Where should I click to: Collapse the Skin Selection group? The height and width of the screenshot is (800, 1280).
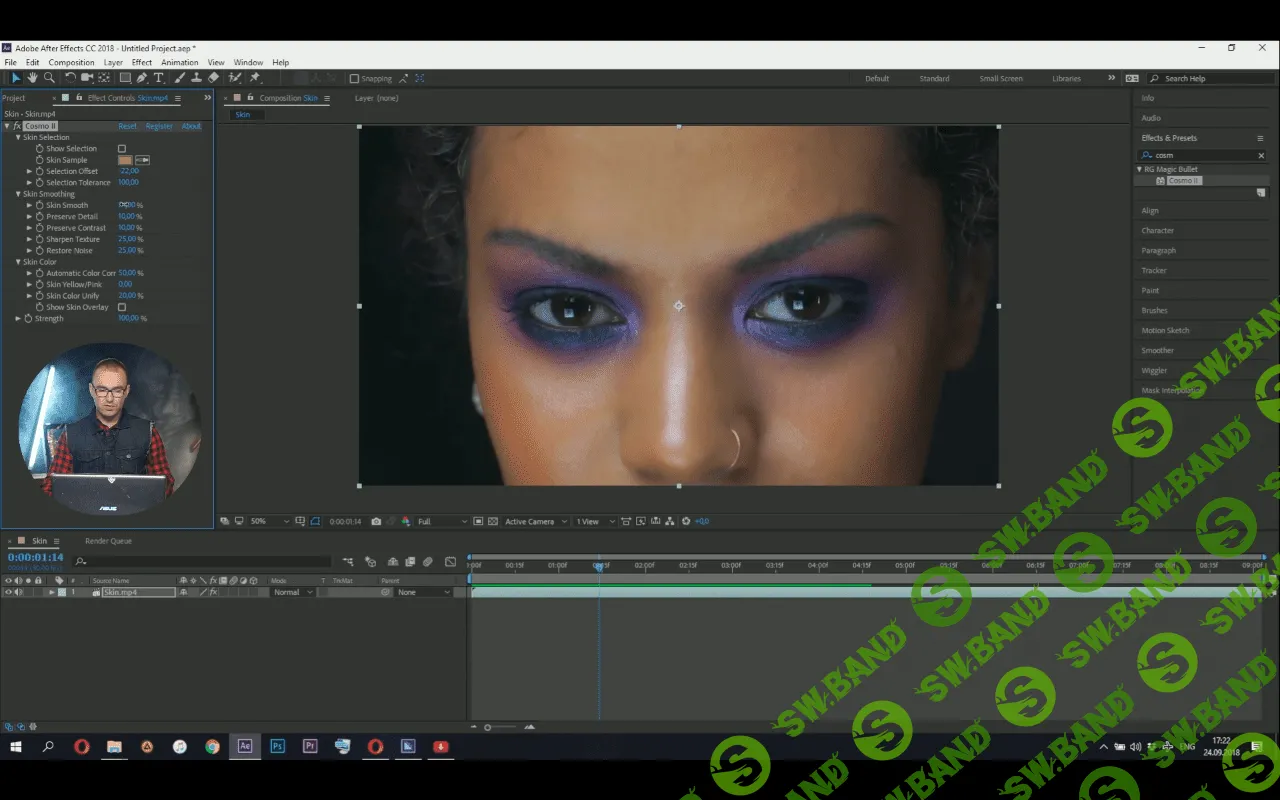click(18, 137)
